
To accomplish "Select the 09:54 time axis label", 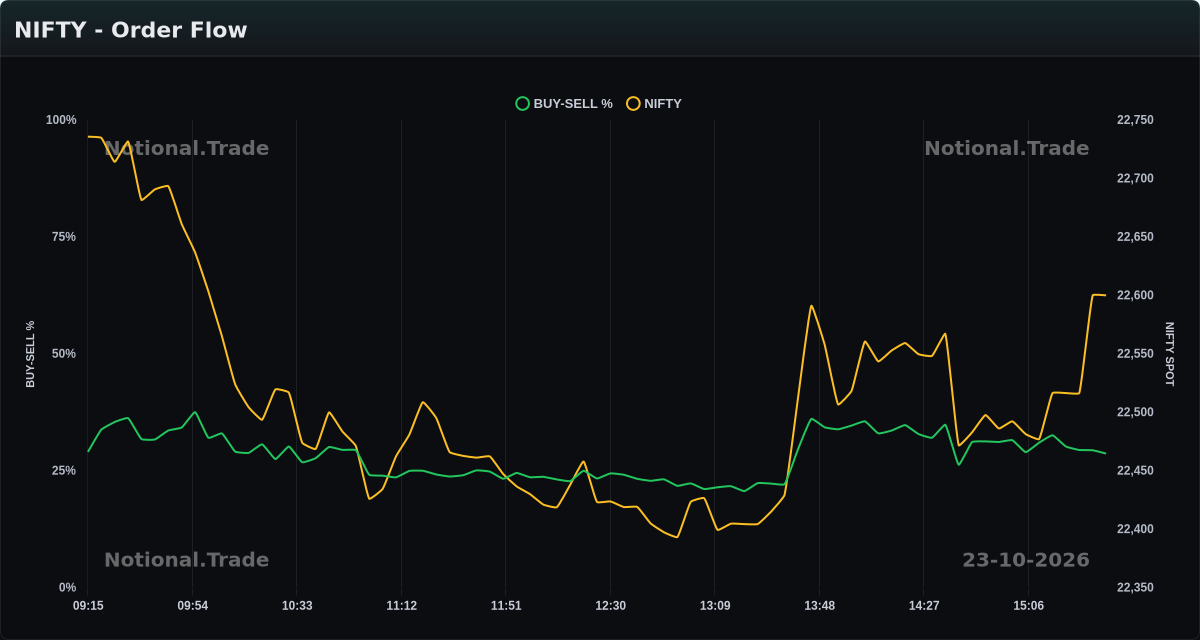I will coord(193,606).
